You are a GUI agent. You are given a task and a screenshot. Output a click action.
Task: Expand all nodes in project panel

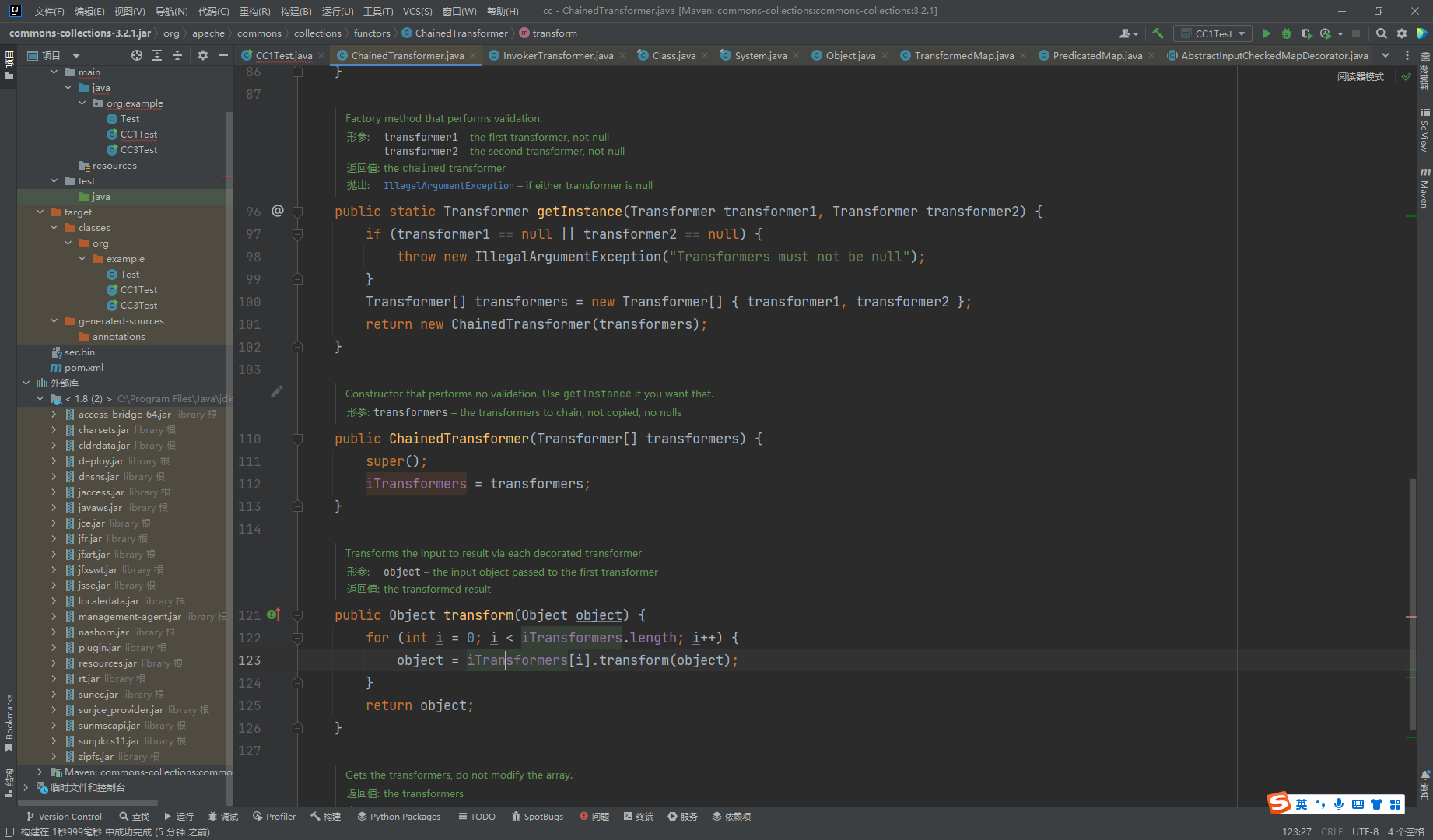157,55
